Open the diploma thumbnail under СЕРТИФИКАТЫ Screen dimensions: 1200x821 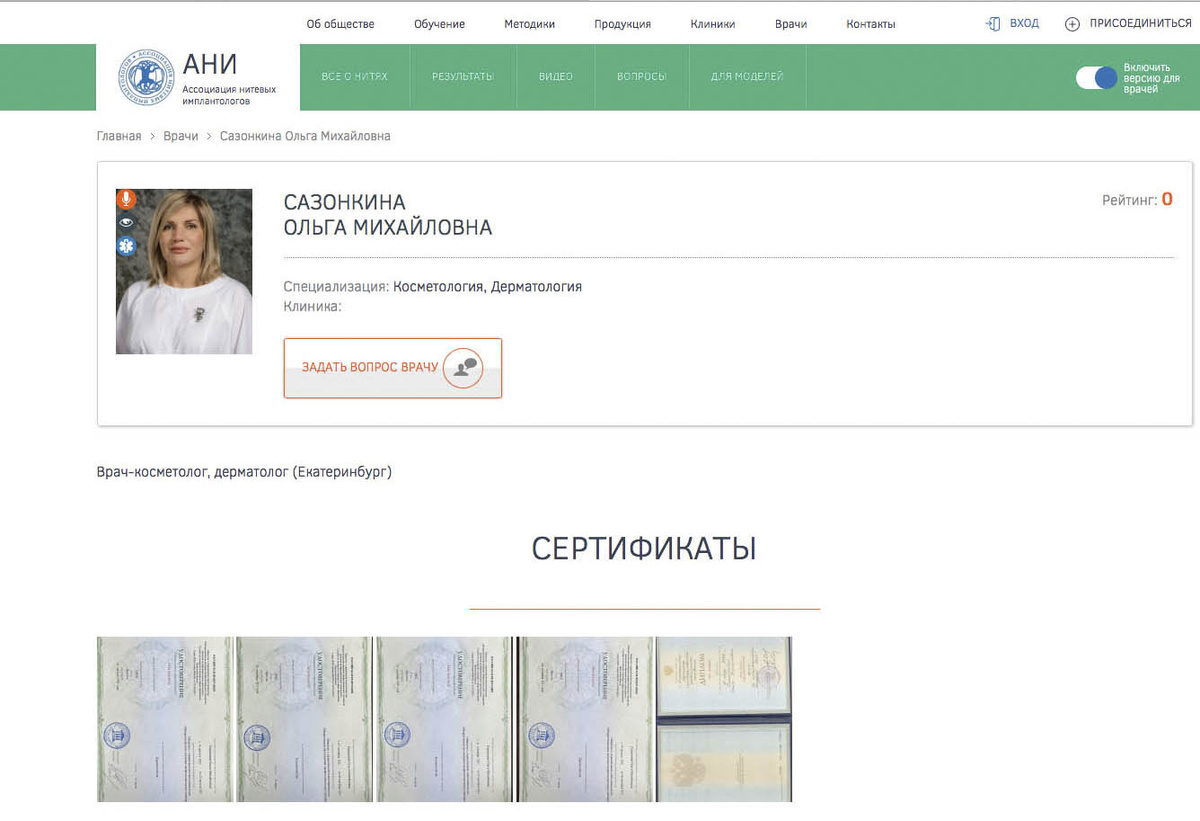pos(724,719)
